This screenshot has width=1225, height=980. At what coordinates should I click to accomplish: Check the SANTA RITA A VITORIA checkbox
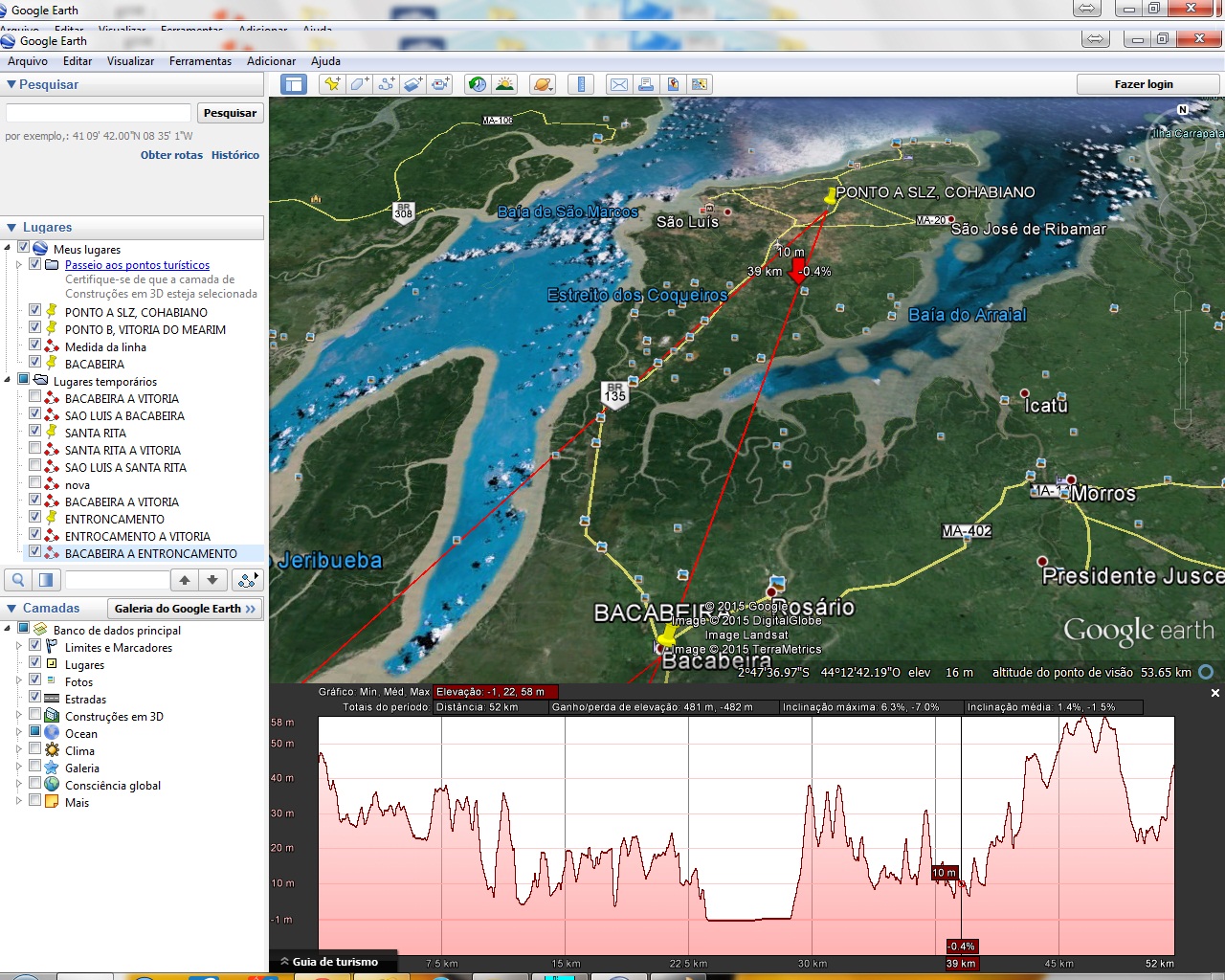35,450
